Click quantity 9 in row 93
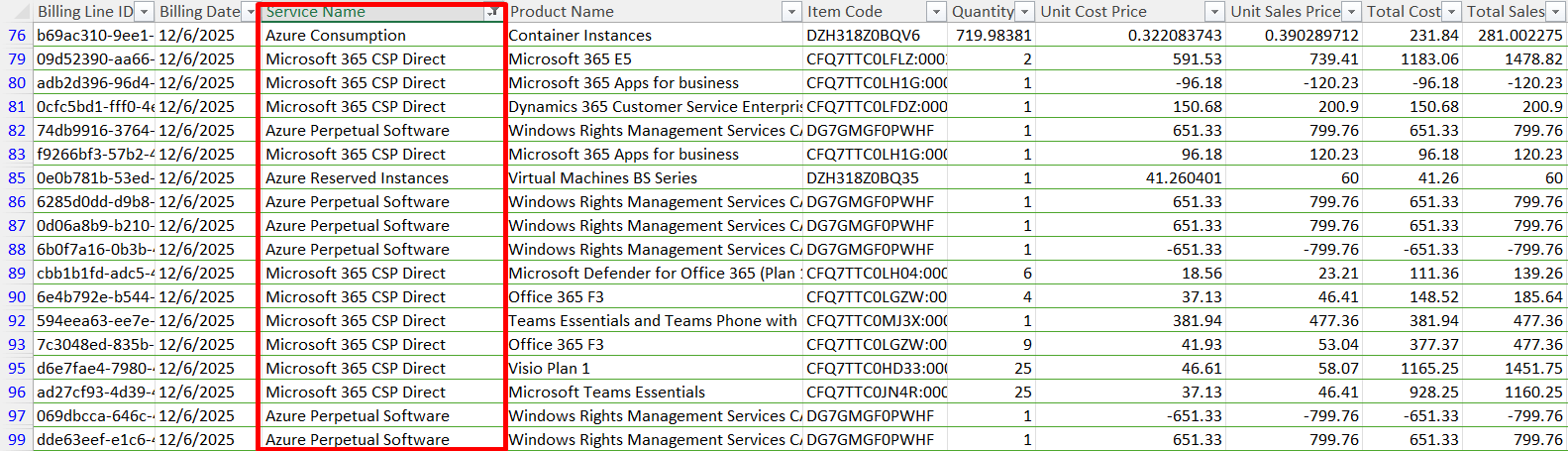Image resolution: width=1568 pixels, height=451 pixels. 992,345
